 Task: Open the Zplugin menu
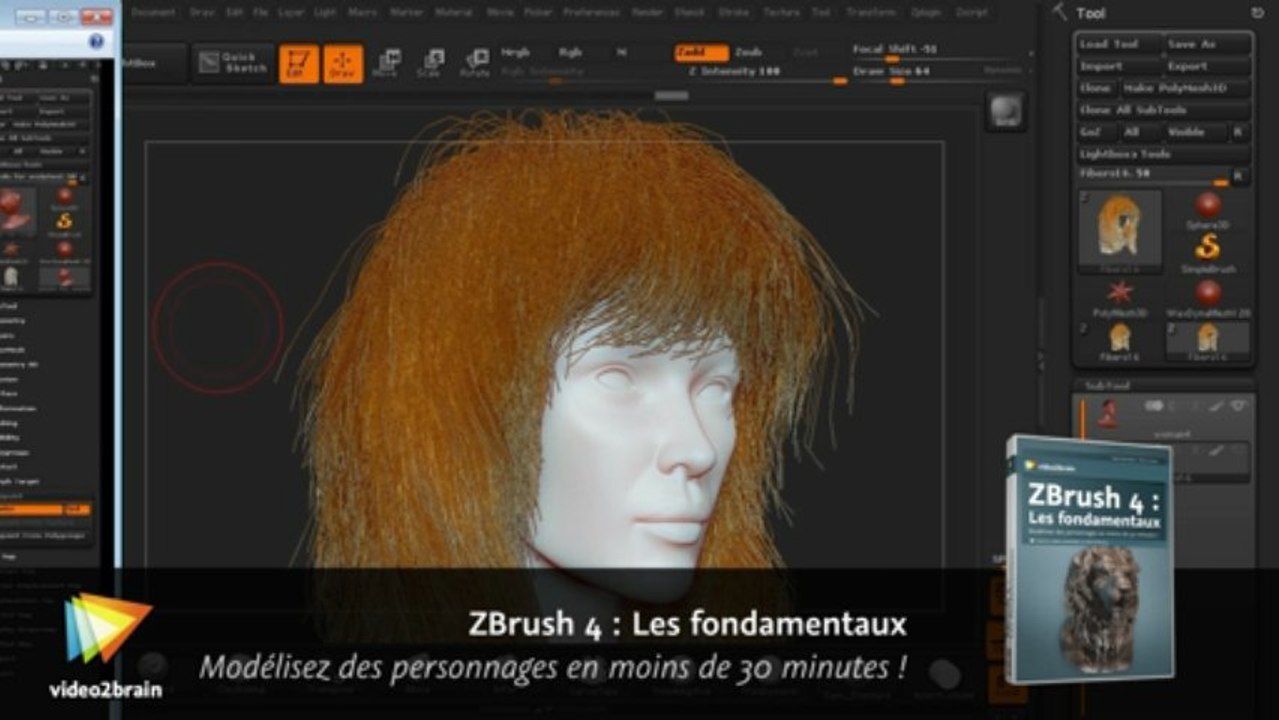click(x=926, y=12)
